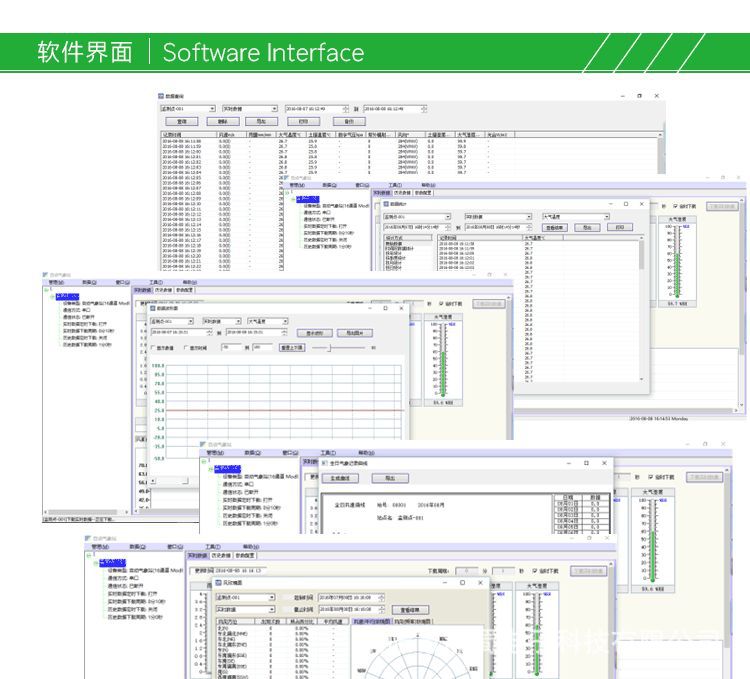750x679 pixels.
Task: Open 管理(M) menu in waveform window
Action: click(56, 283)
